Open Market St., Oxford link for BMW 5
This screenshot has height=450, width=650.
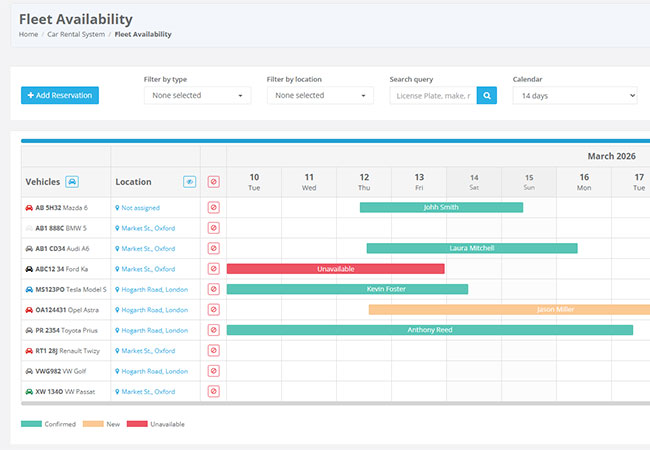(x=145, y=228)
